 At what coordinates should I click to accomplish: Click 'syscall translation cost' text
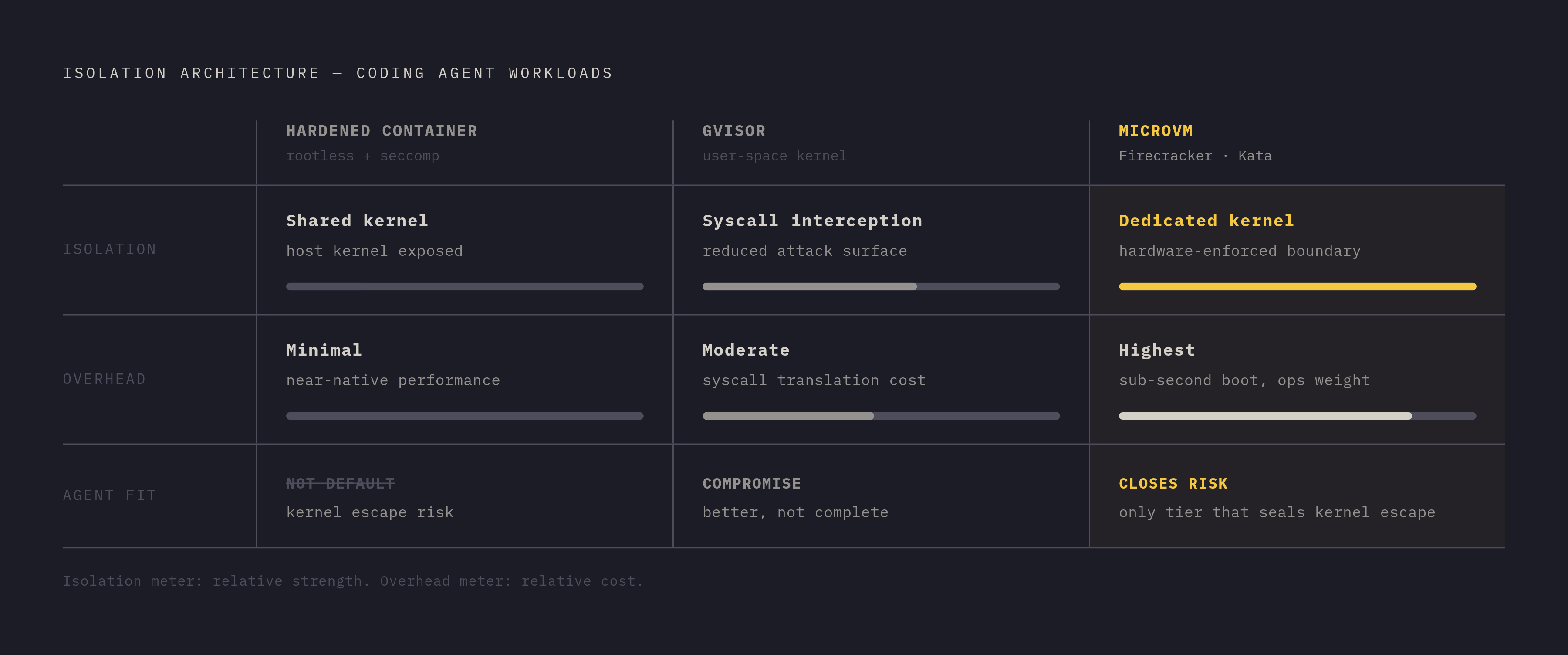click(x=814, y=380)
